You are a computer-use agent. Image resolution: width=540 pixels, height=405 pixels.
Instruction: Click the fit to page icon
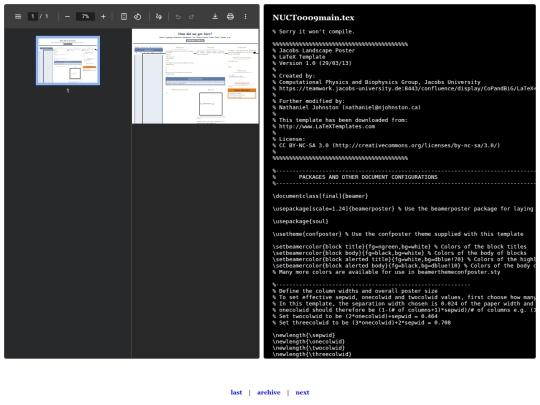124,16
